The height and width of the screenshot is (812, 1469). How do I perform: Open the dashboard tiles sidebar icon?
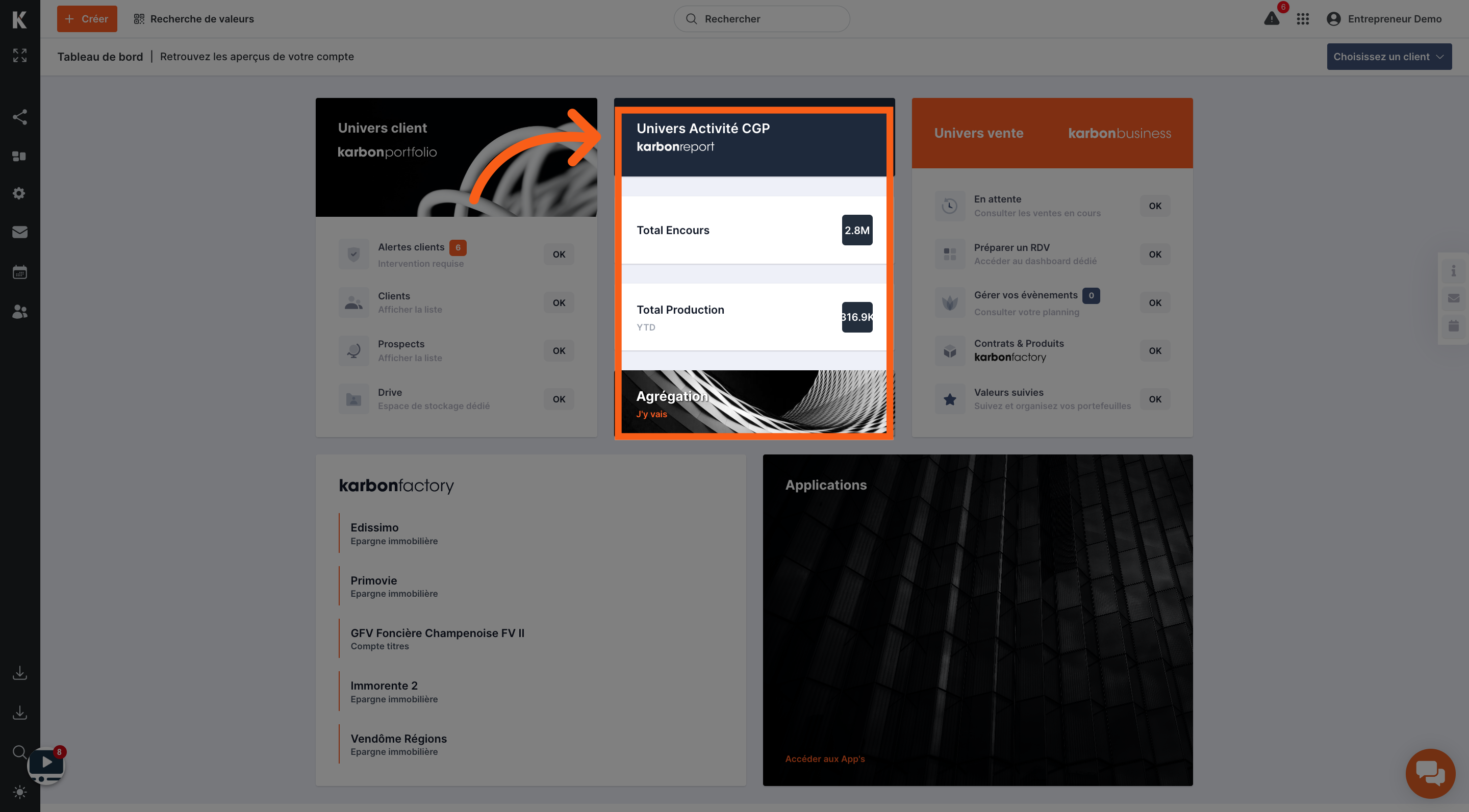point(20,156)
